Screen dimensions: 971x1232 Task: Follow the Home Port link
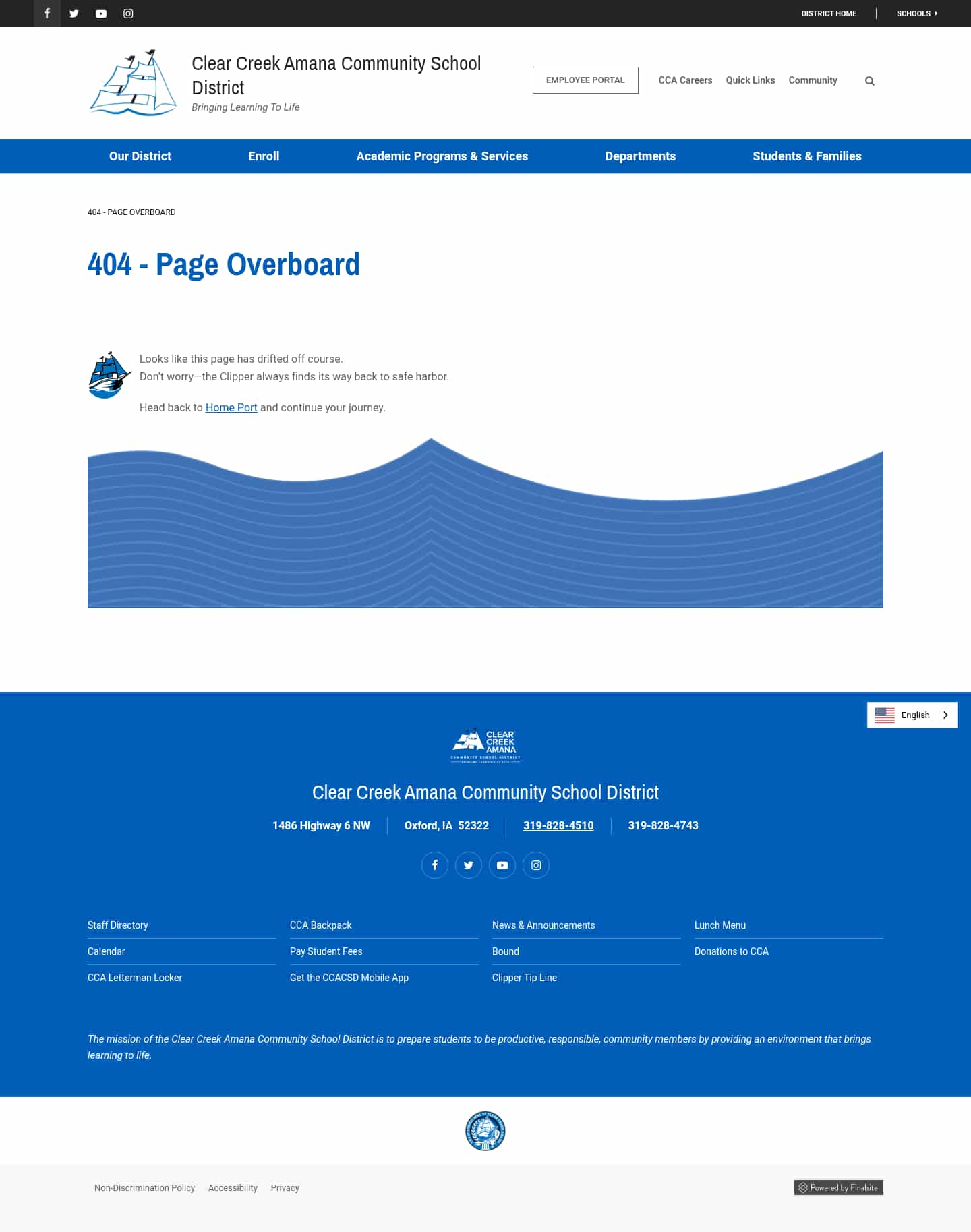pyautogui.click(x=231, y=407)
